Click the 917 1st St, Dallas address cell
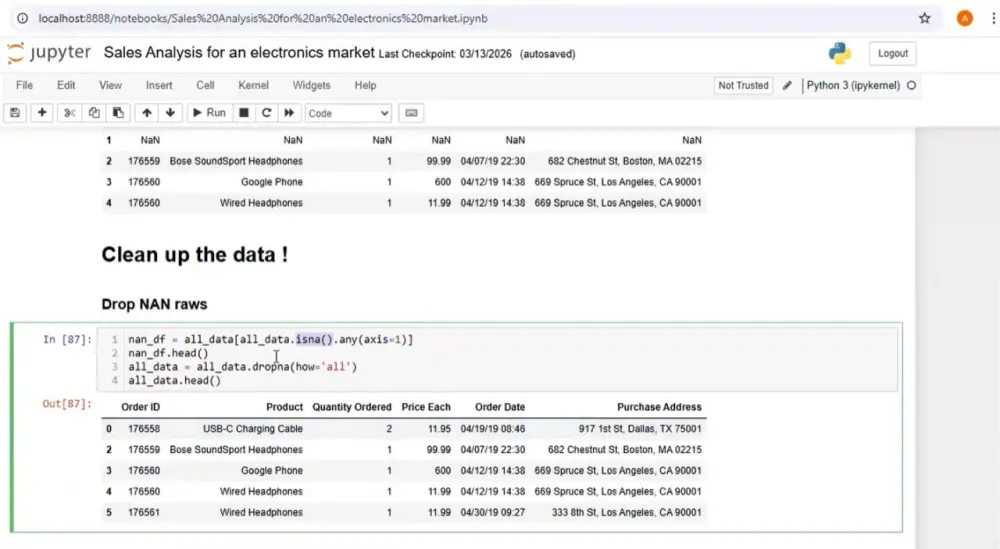The image size is (1000, 549). pyautogui.click(x=640, y=429)
